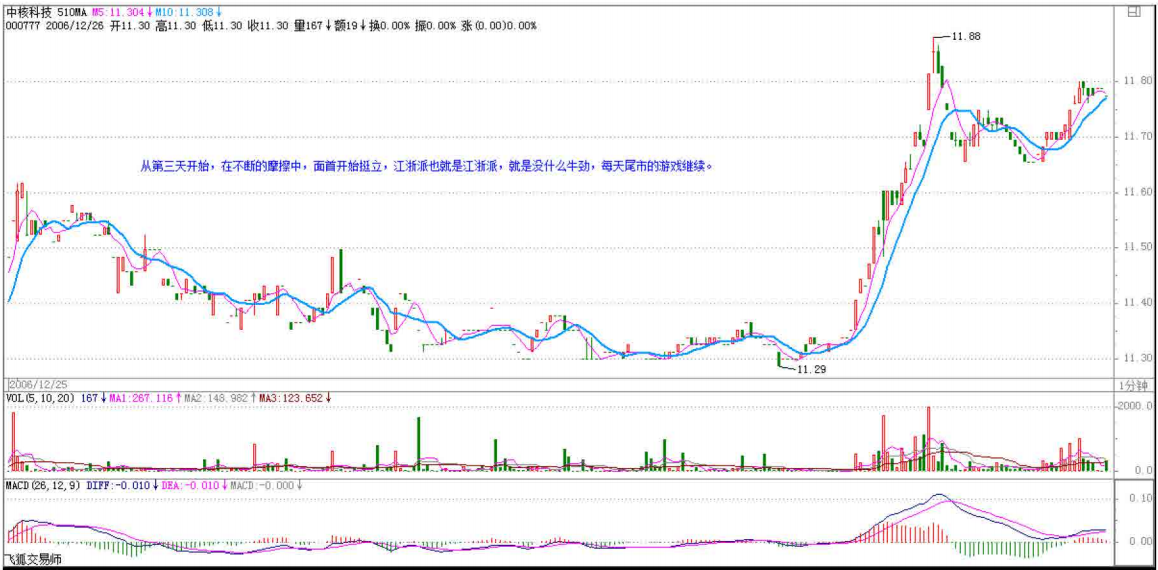Screen dimensions: 1158x570
Task: Click the 飞狐交易师 label at bottom-left
Action: [33, 560]
